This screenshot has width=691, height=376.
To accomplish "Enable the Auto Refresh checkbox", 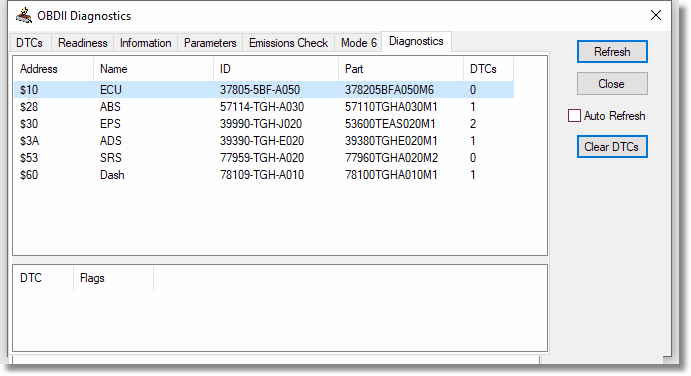I will tap(574, 116).
